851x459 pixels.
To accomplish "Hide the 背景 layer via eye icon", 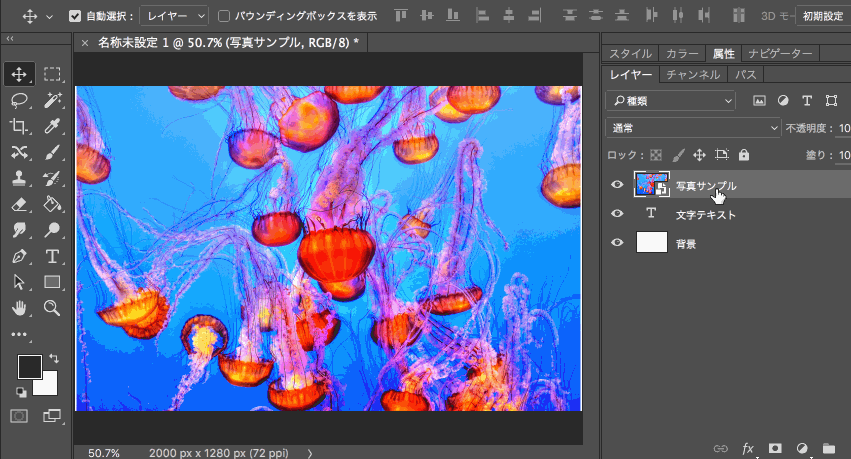I will pos(617,242).
